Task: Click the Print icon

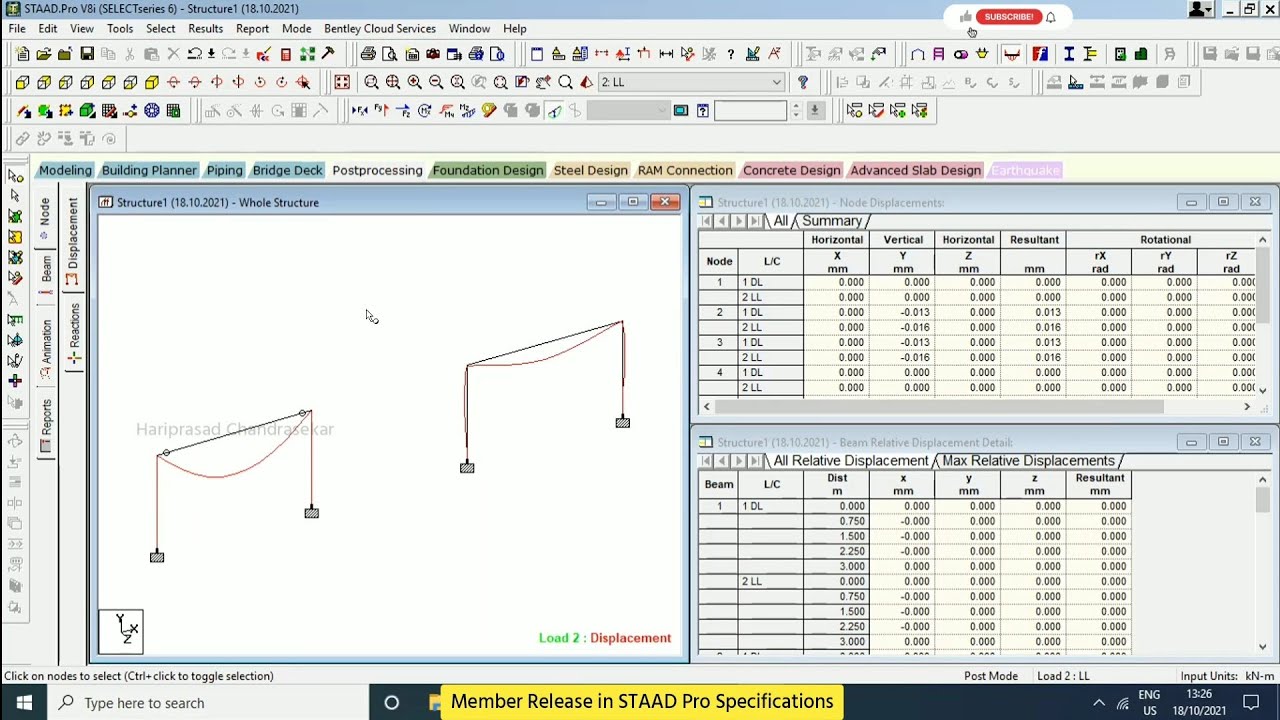Action: coord(368,54)
